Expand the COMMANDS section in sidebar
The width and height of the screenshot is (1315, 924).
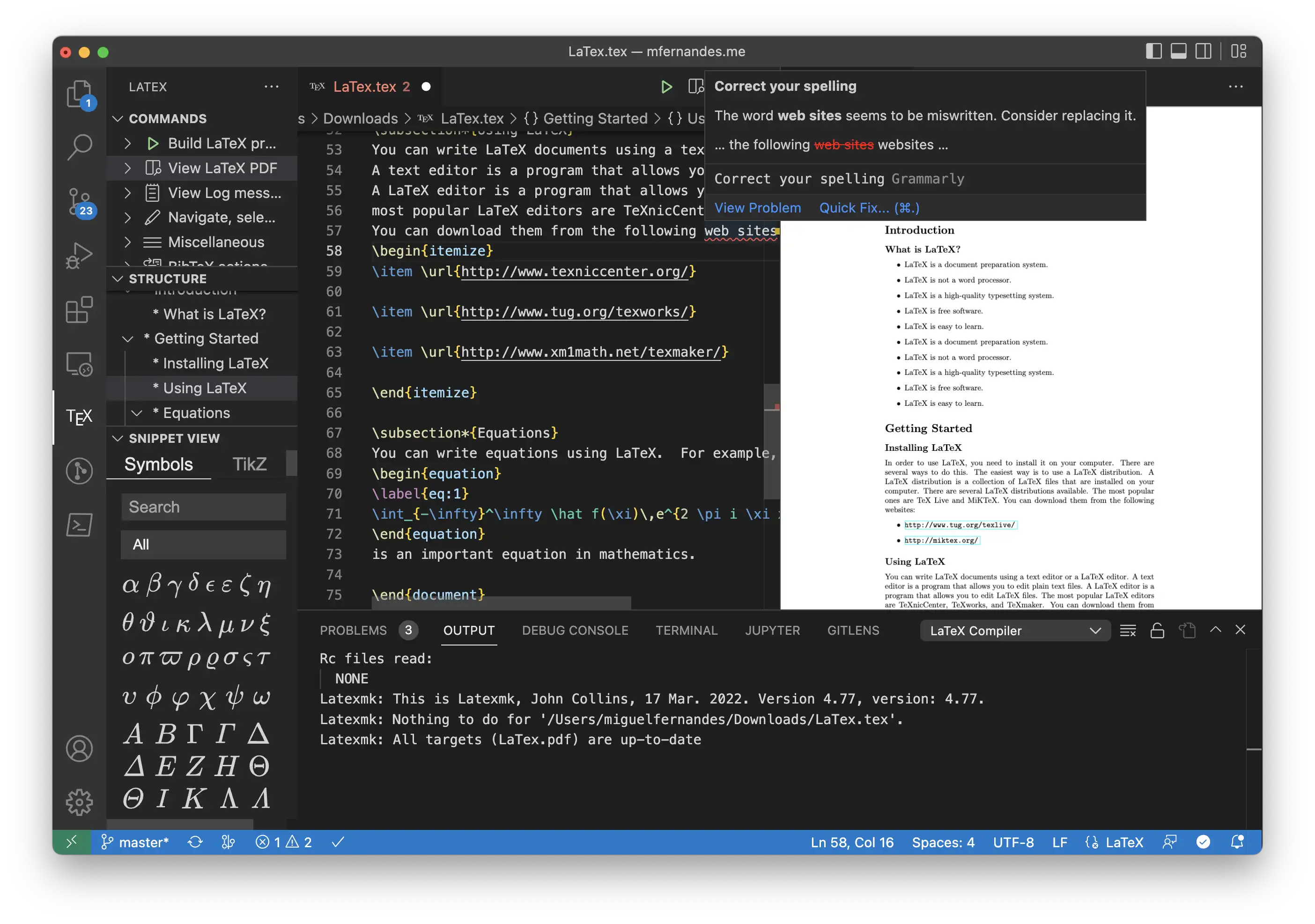(x=119, y=119)
